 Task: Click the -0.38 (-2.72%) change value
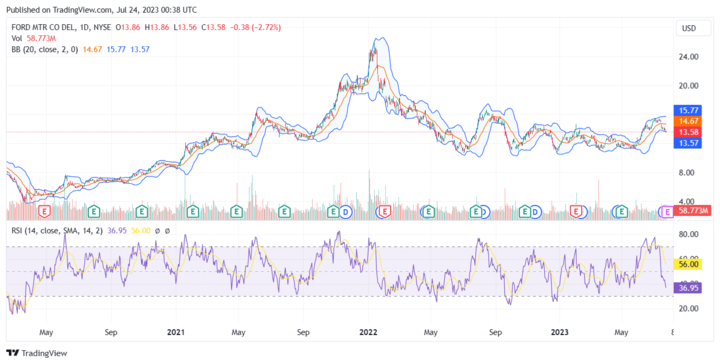(255, 28)
